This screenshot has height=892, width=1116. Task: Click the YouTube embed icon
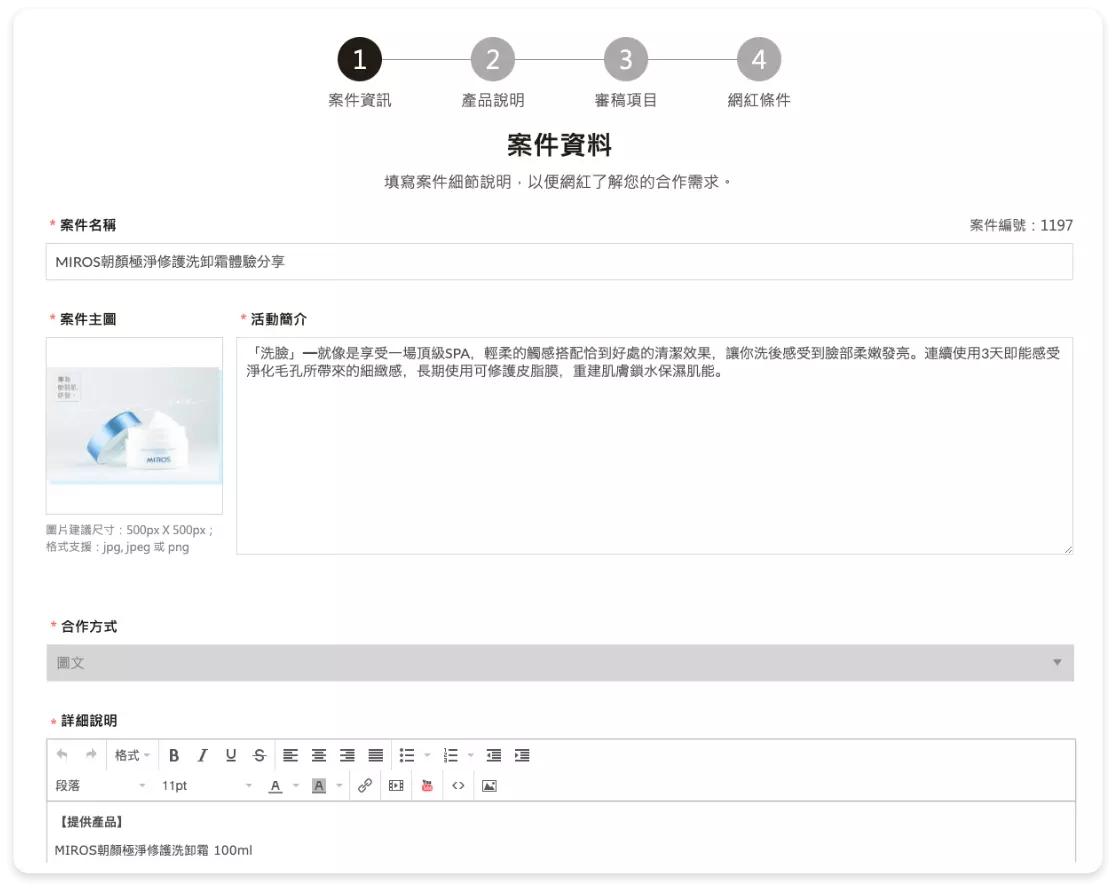point(428,784)
